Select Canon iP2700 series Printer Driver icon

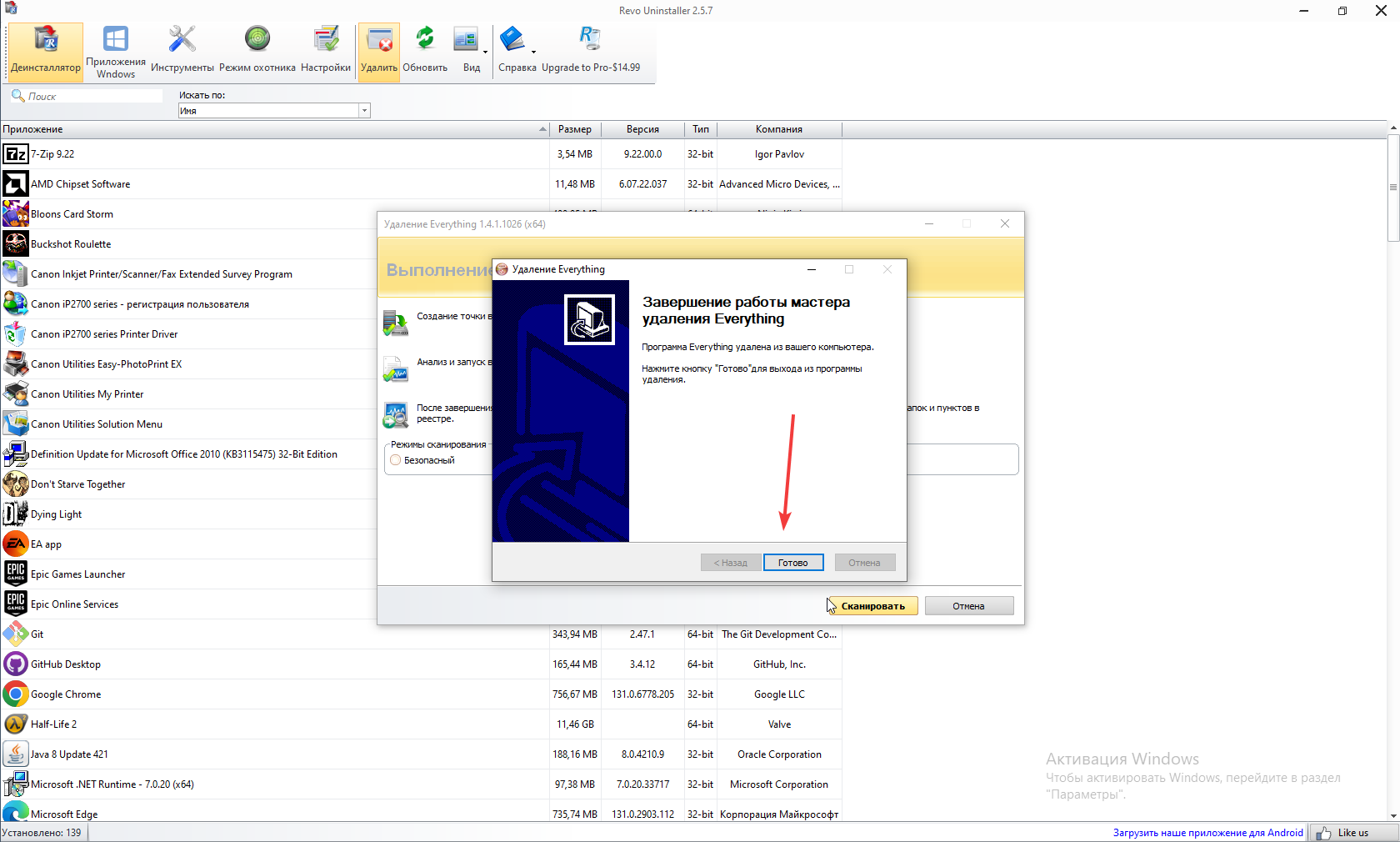click(x=16, y=334)
